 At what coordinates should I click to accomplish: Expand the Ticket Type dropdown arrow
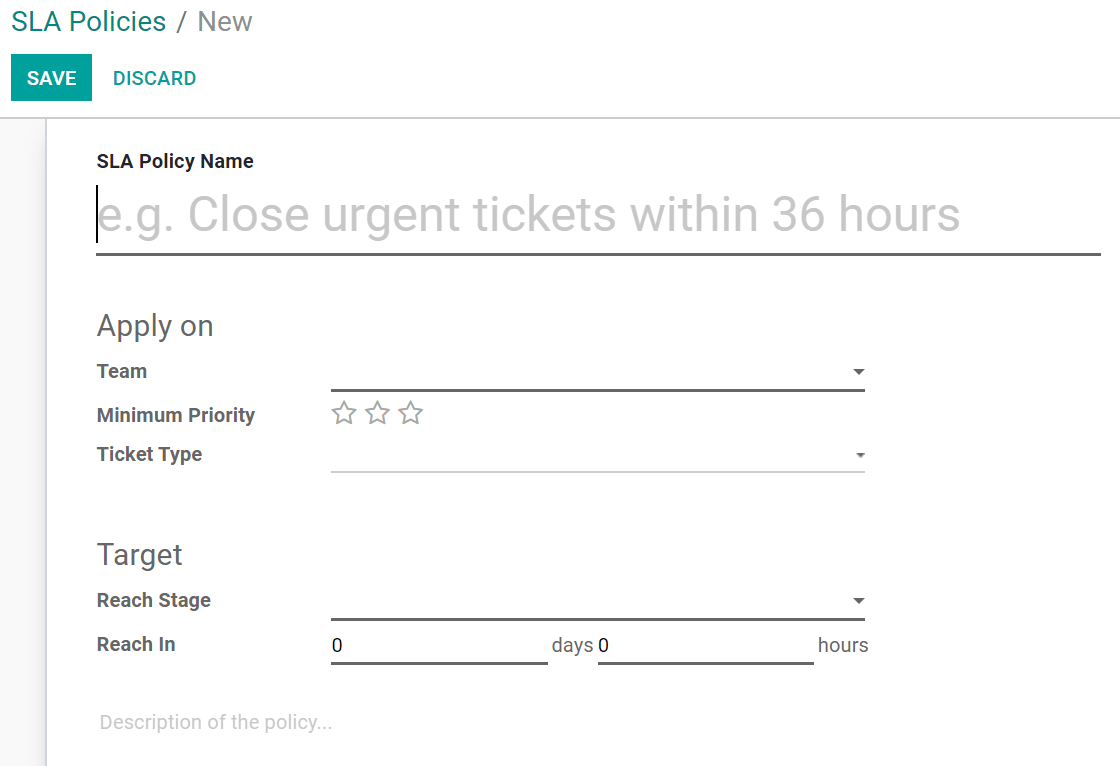pos(858,456)
